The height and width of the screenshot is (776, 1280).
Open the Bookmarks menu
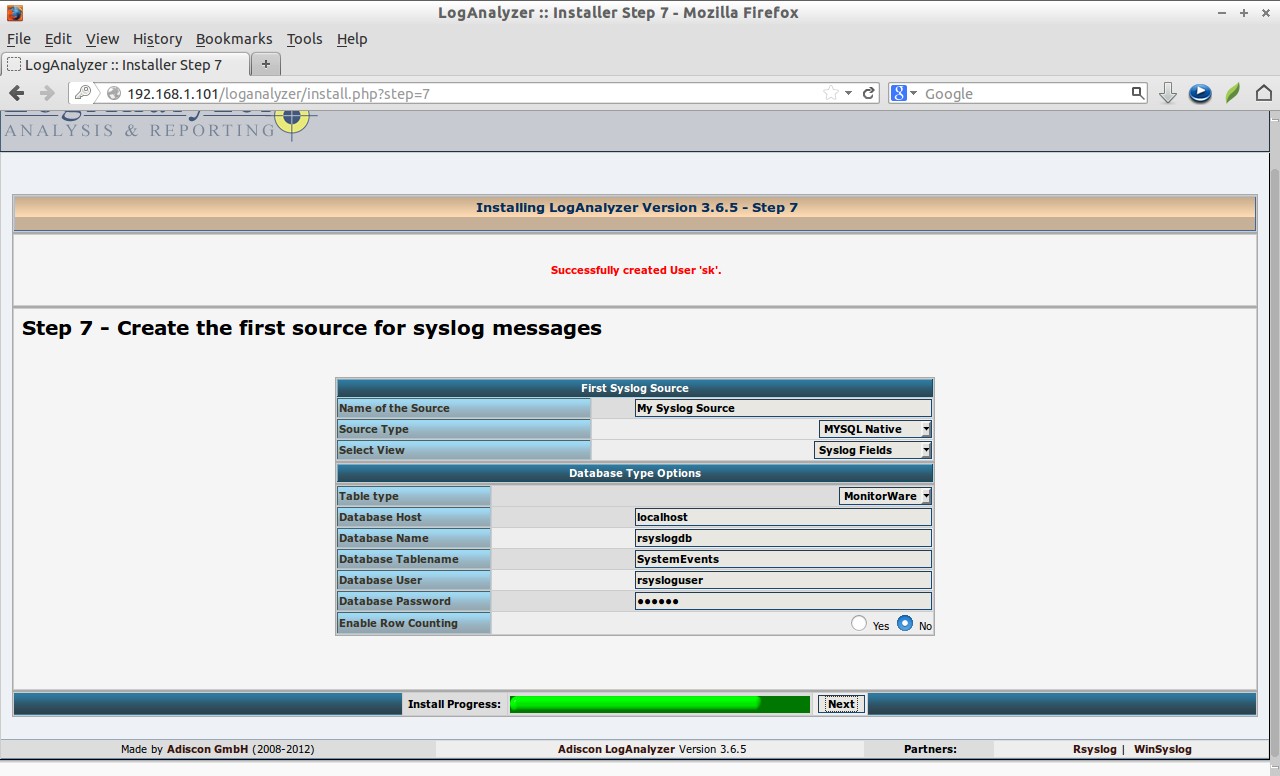tap(234, 39)
